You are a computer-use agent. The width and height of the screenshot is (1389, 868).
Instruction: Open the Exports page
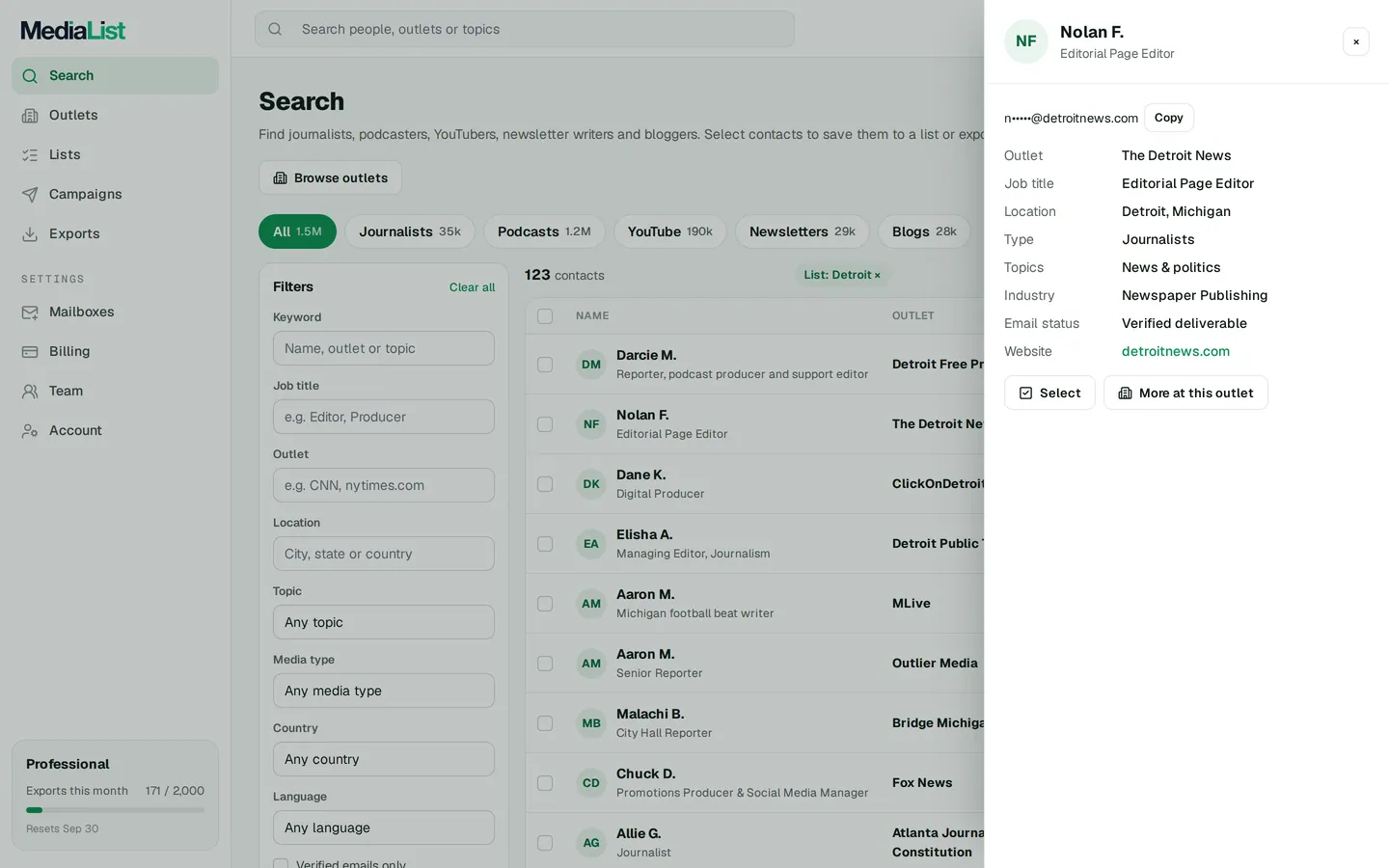[x=115, y=233]
